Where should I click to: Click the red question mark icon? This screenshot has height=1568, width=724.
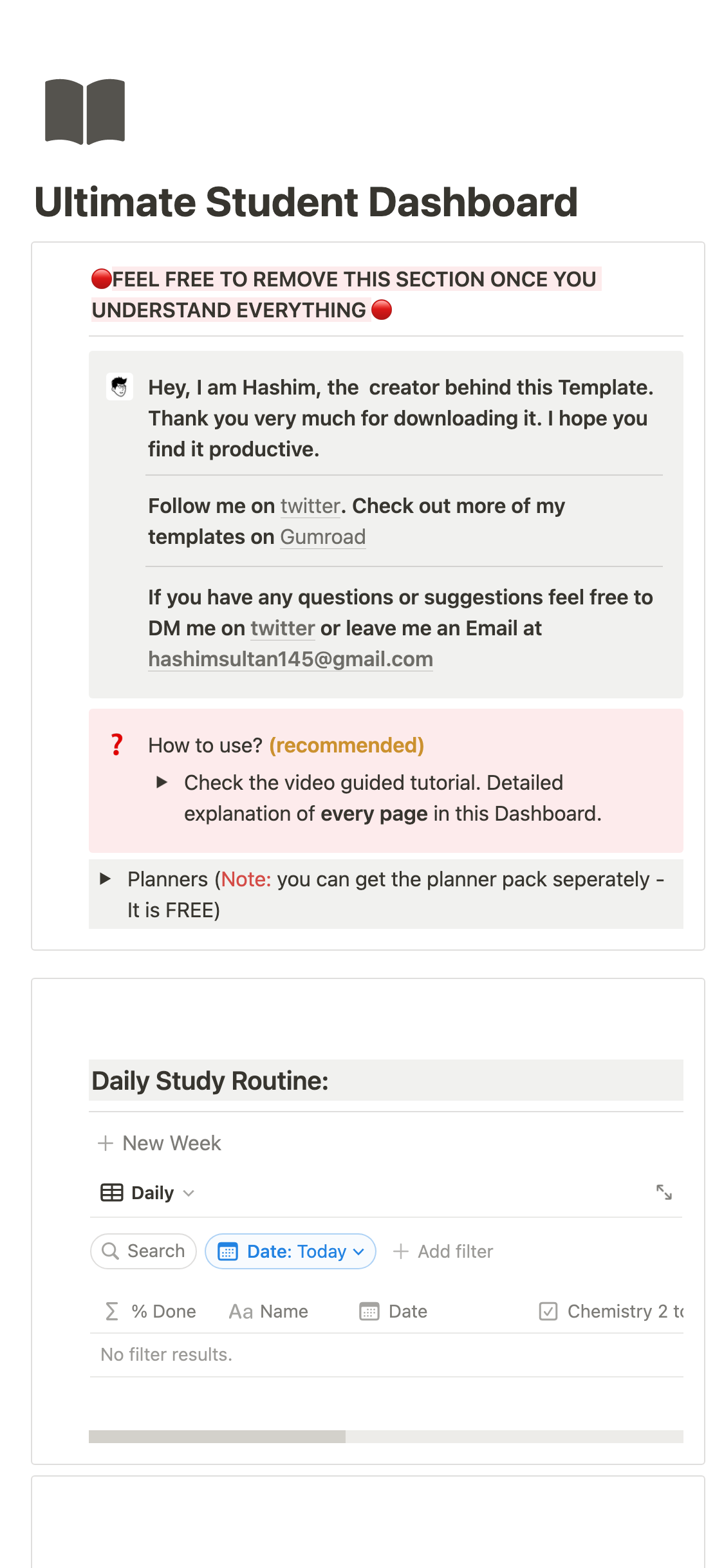coord(116,745)
